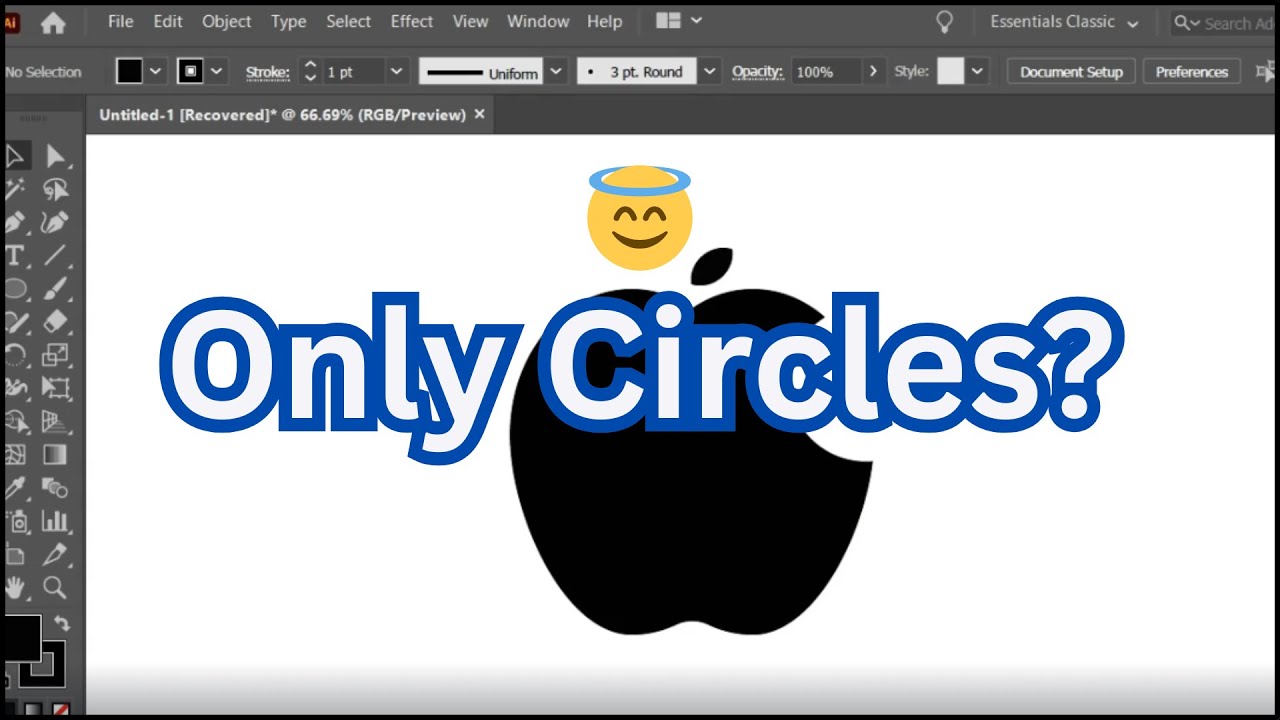Open the Arrange Documents dropdown
This screenshot has width=1280, height=720.
click(679, 21)
